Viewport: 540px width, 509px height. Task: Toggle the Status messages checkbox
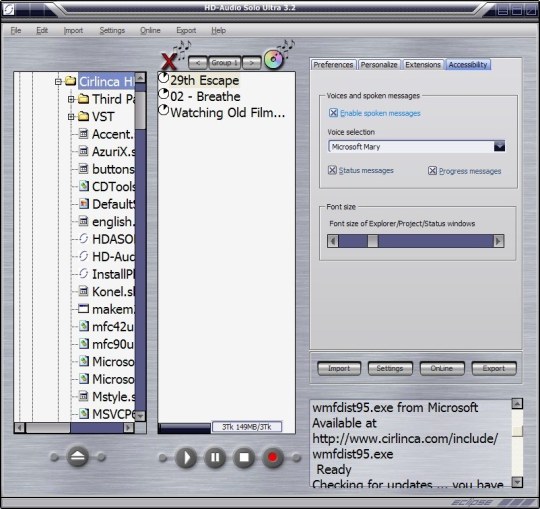pyautogui.click(x=332, y=170)
